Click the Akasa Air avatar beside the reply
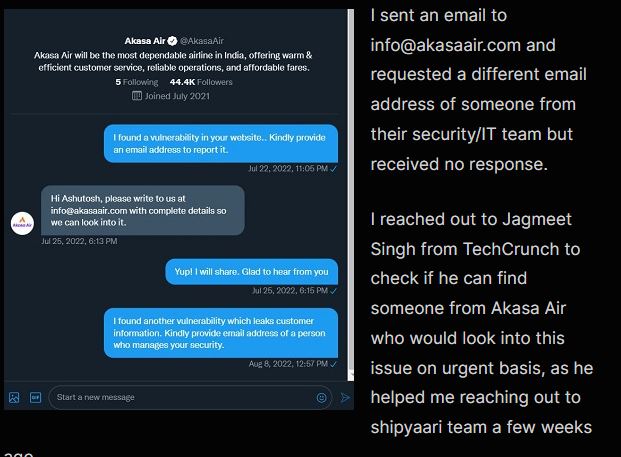Screen dimensions: 621x457 coord(22,224)
